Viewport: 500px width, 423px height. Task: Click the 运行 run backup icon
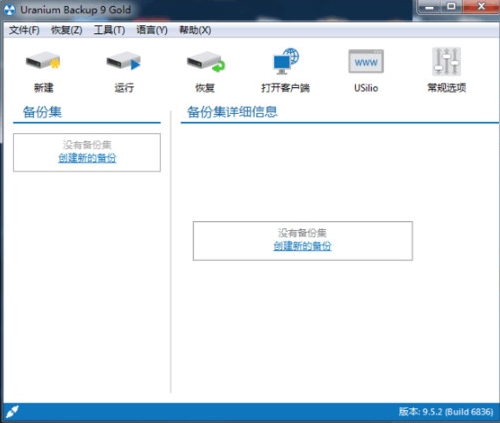click(124, 61)
